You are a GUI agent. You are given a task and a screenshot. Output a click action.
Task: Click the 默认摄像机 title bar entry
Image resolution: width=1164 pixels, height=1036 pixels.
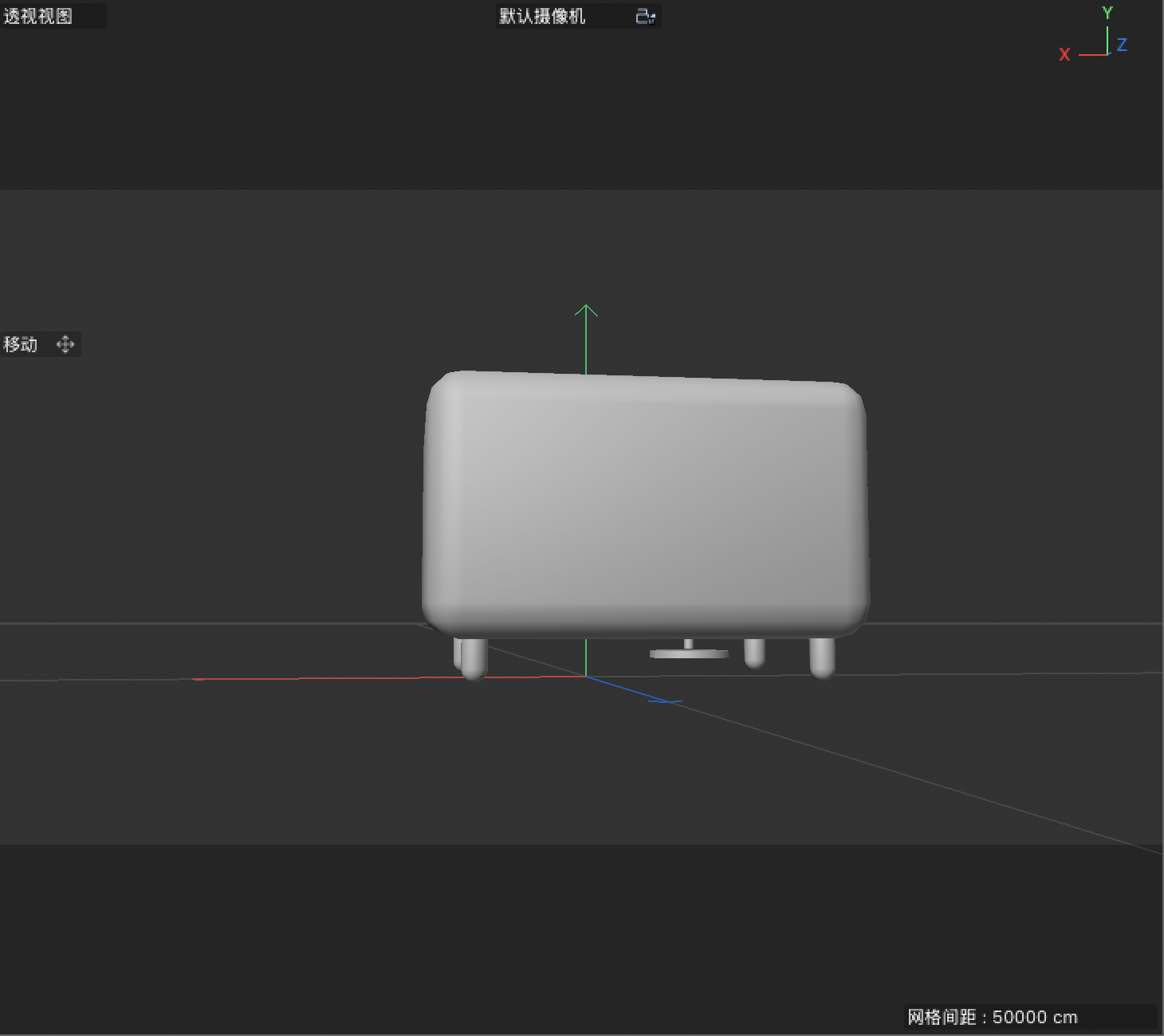[x=542, y=16]
